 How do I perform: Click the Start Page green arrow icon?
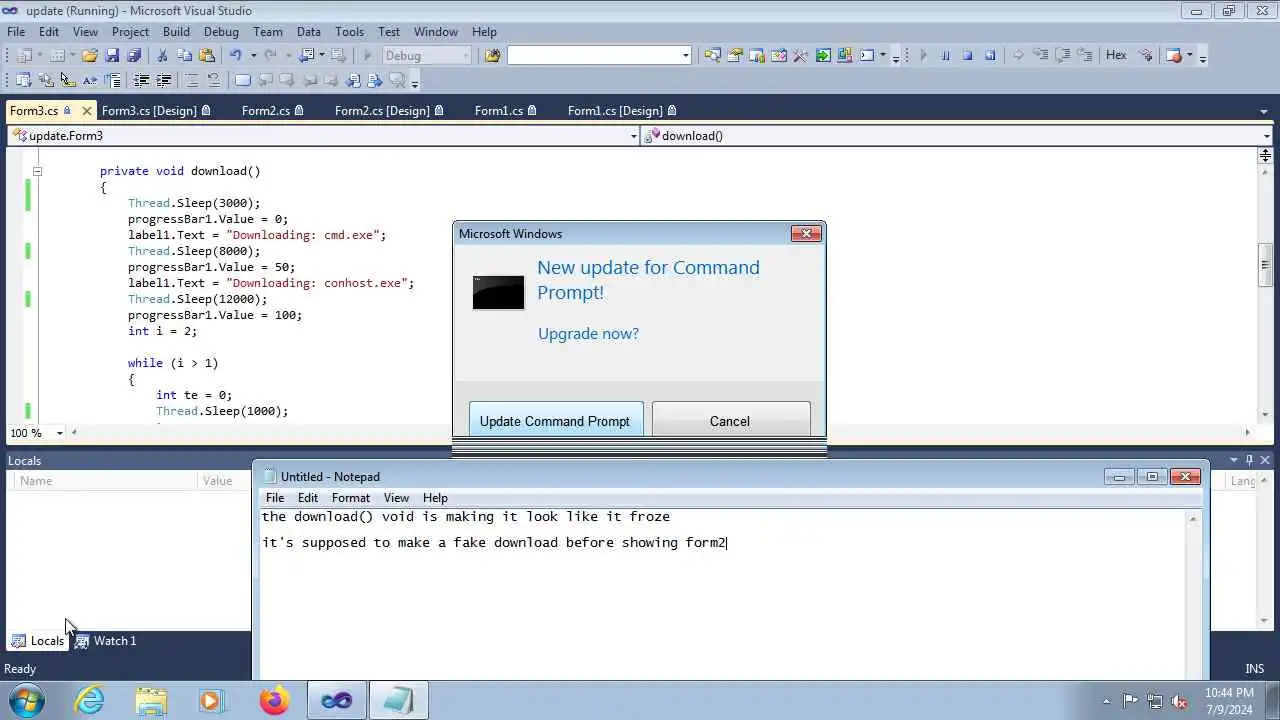(x=823, y=56)
